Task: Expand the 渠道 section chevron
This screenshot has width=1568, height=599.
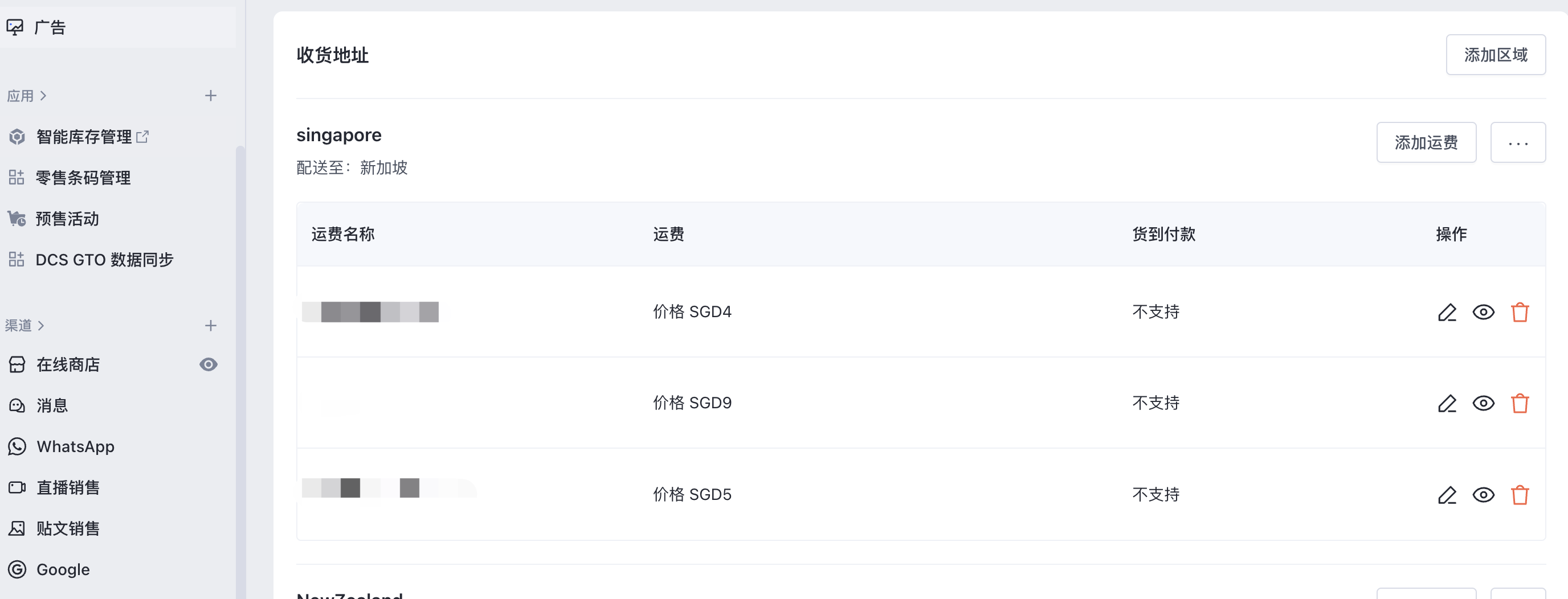Action: coord(41,326)
